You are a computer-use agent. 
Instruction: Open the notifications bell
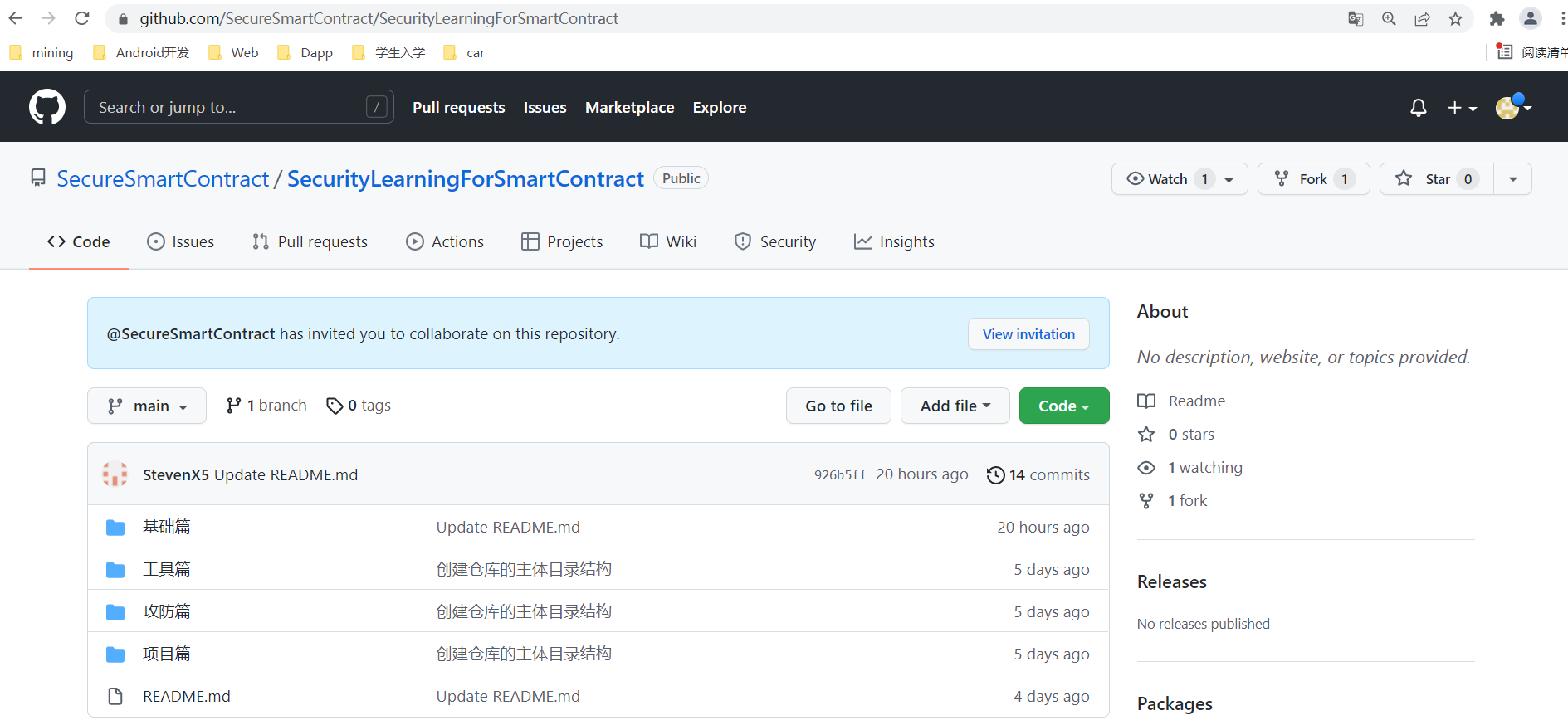tap(1419, 108)
